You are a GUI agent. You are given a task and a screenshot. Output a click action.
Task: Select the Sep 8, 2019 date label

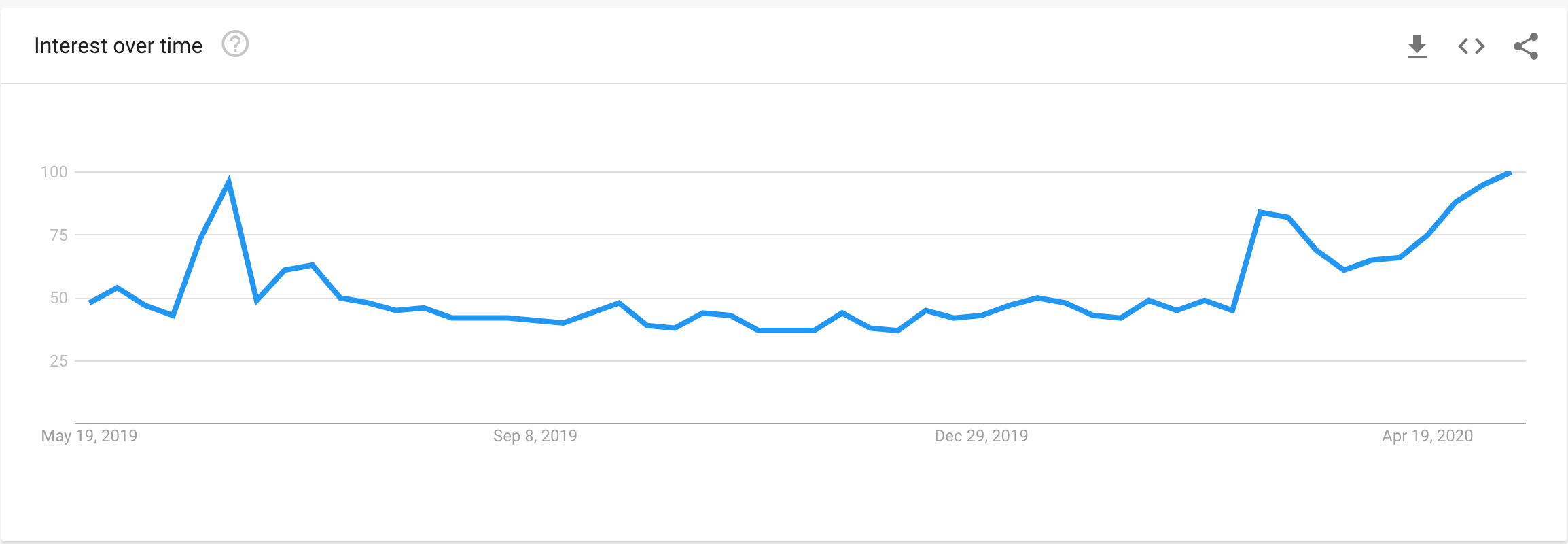click(535, 436)
